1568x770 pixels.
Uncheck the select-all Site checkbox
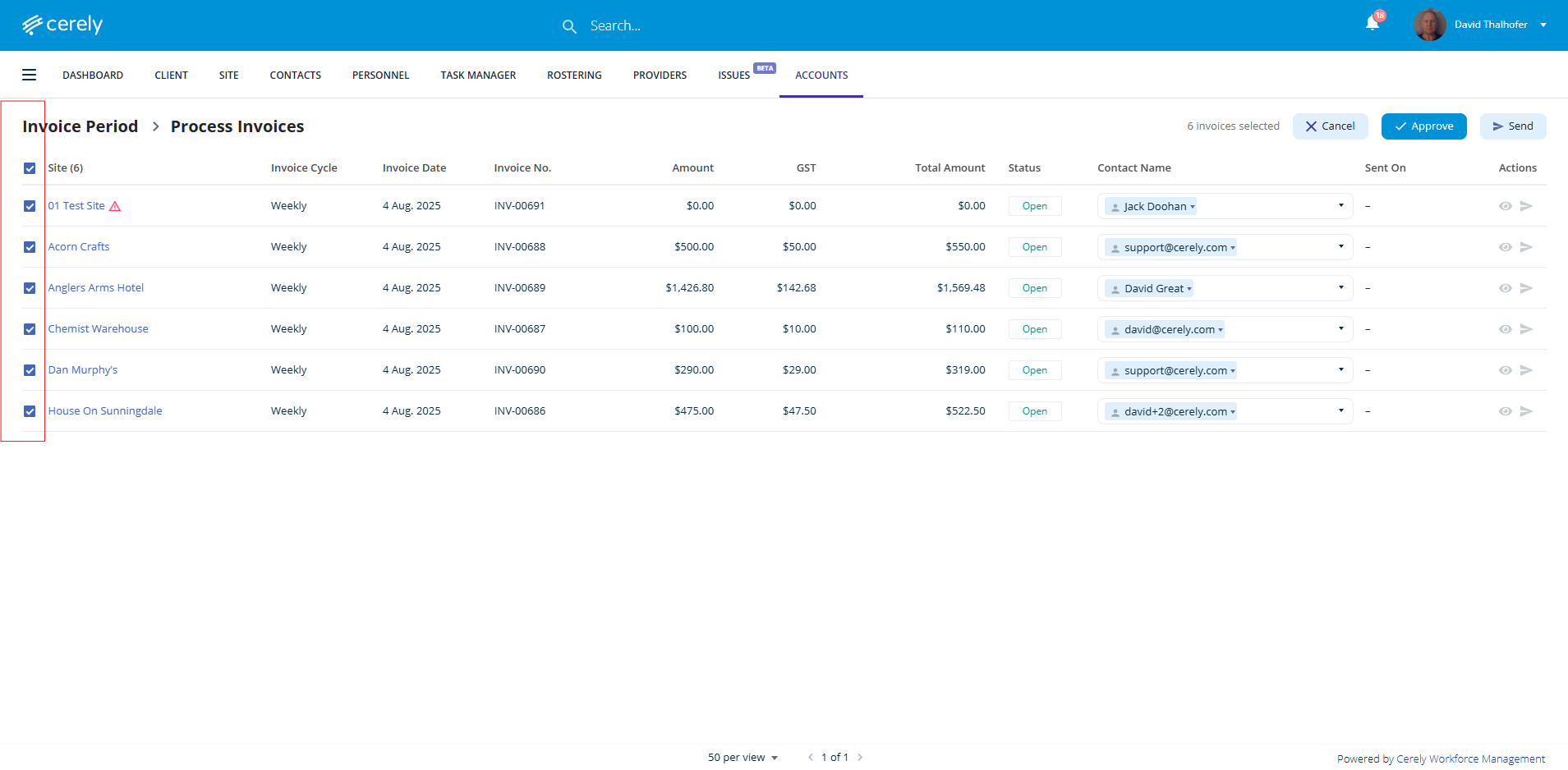coord(30,168)
